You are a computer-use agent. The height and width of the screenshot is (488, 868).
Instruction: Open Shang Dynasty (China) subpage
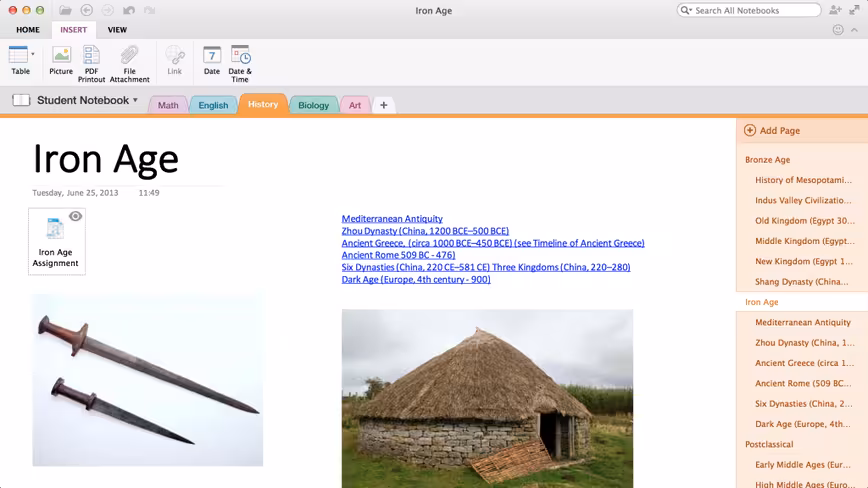tap(802, 282)
